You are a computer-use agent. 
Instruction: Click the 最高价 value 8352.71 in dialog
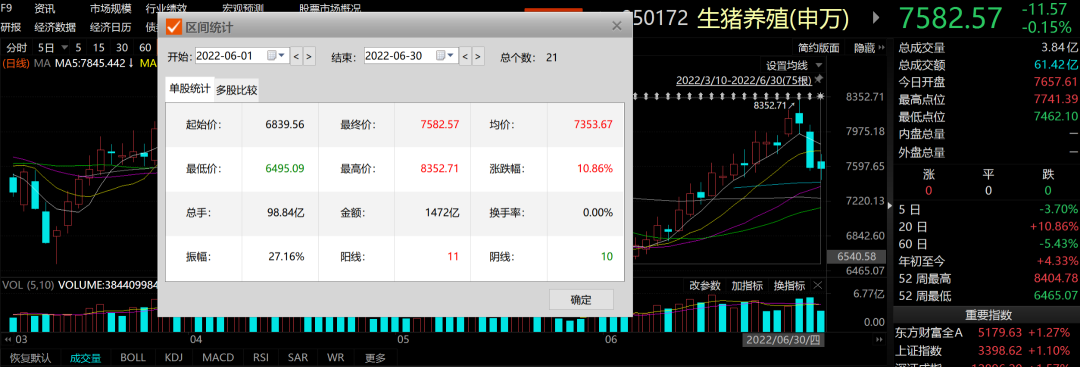pyautogui.click(x=439, y=168)
